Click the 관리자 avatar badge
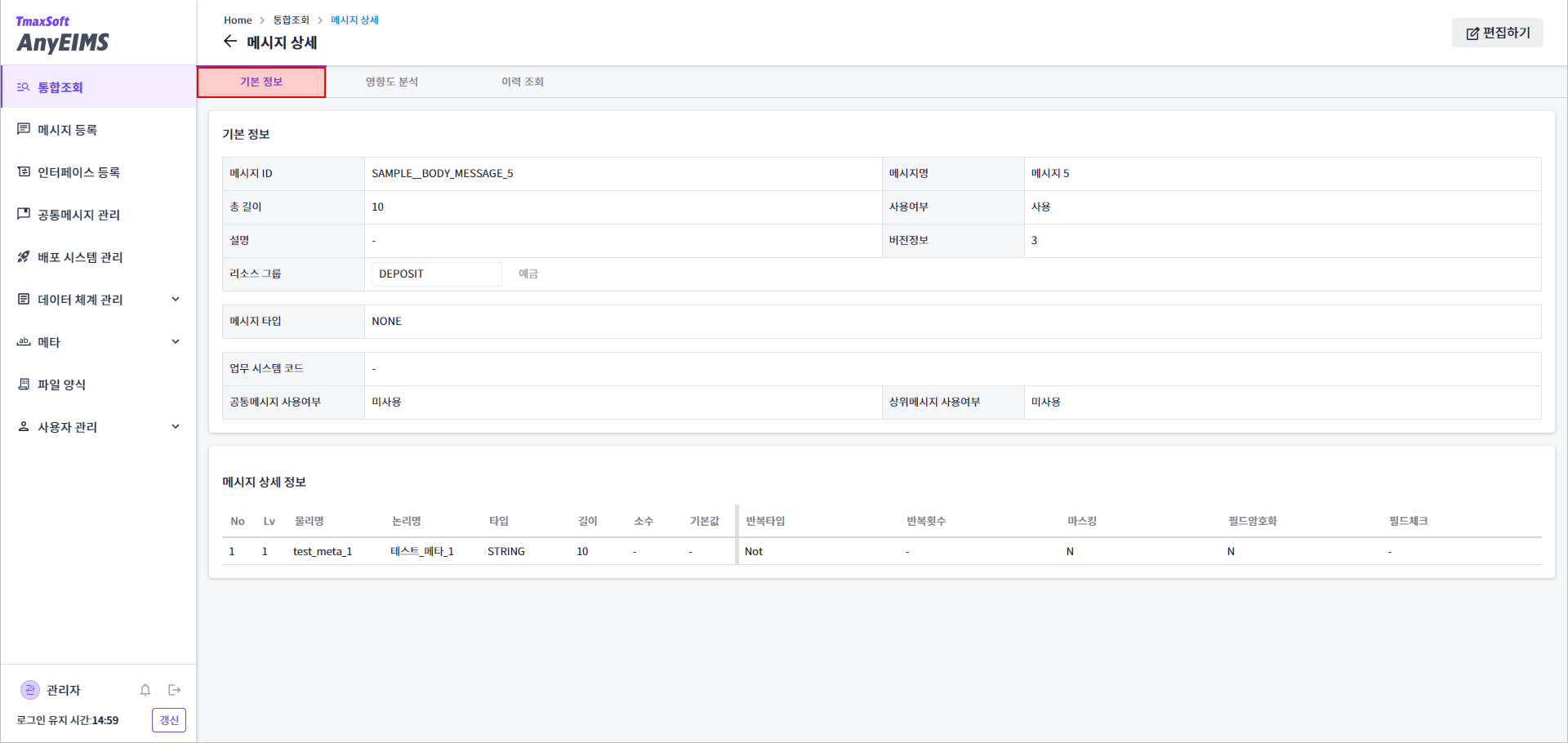This screenshot has height=743, width=1568. tap(30, 690)
